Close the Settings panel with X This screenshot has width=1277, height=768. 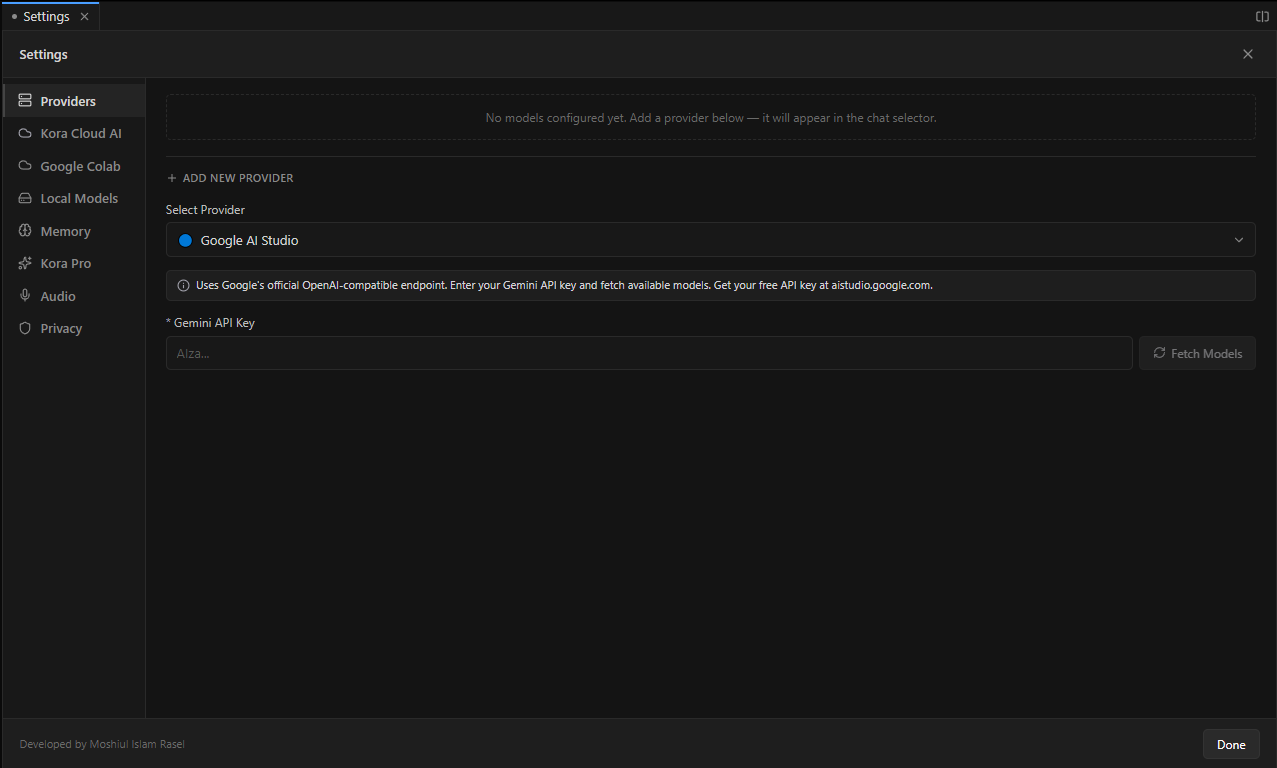(x=1247, y=54)
